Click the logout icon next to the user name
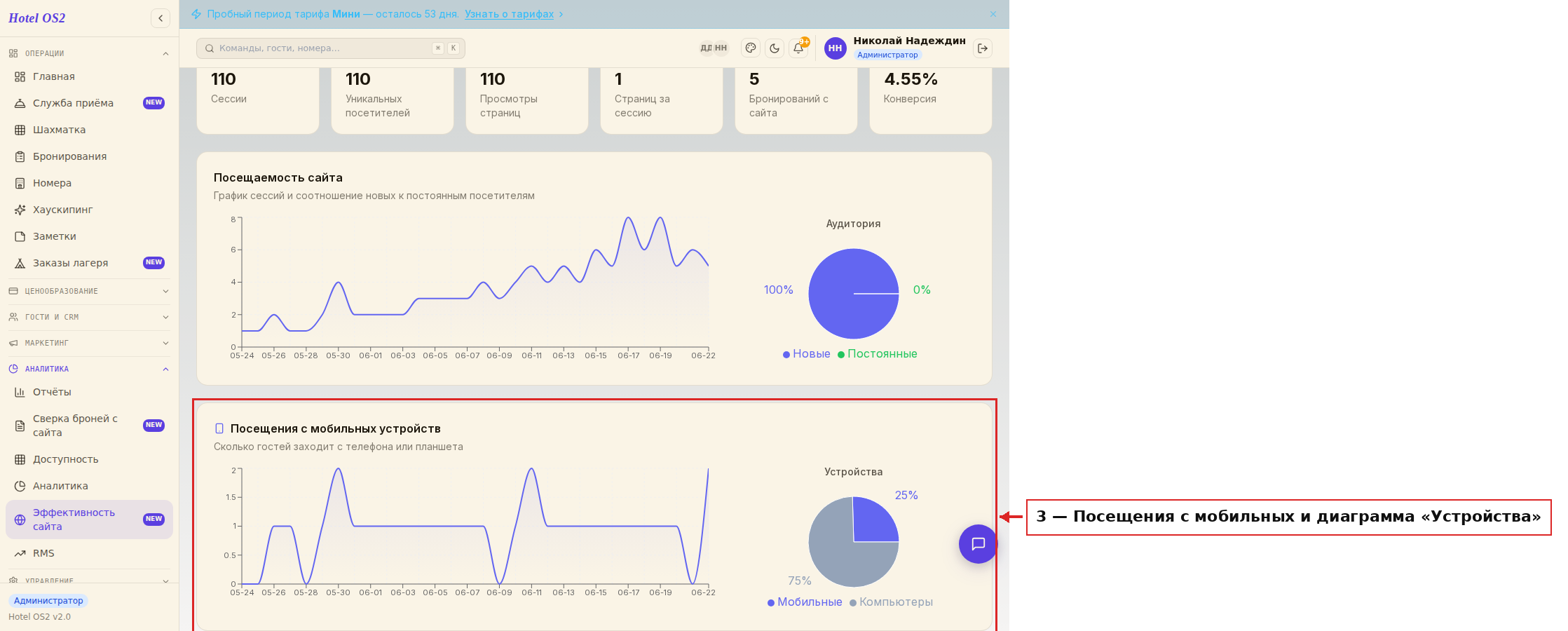Screen dimensions: 1568x631 point(983,48)
